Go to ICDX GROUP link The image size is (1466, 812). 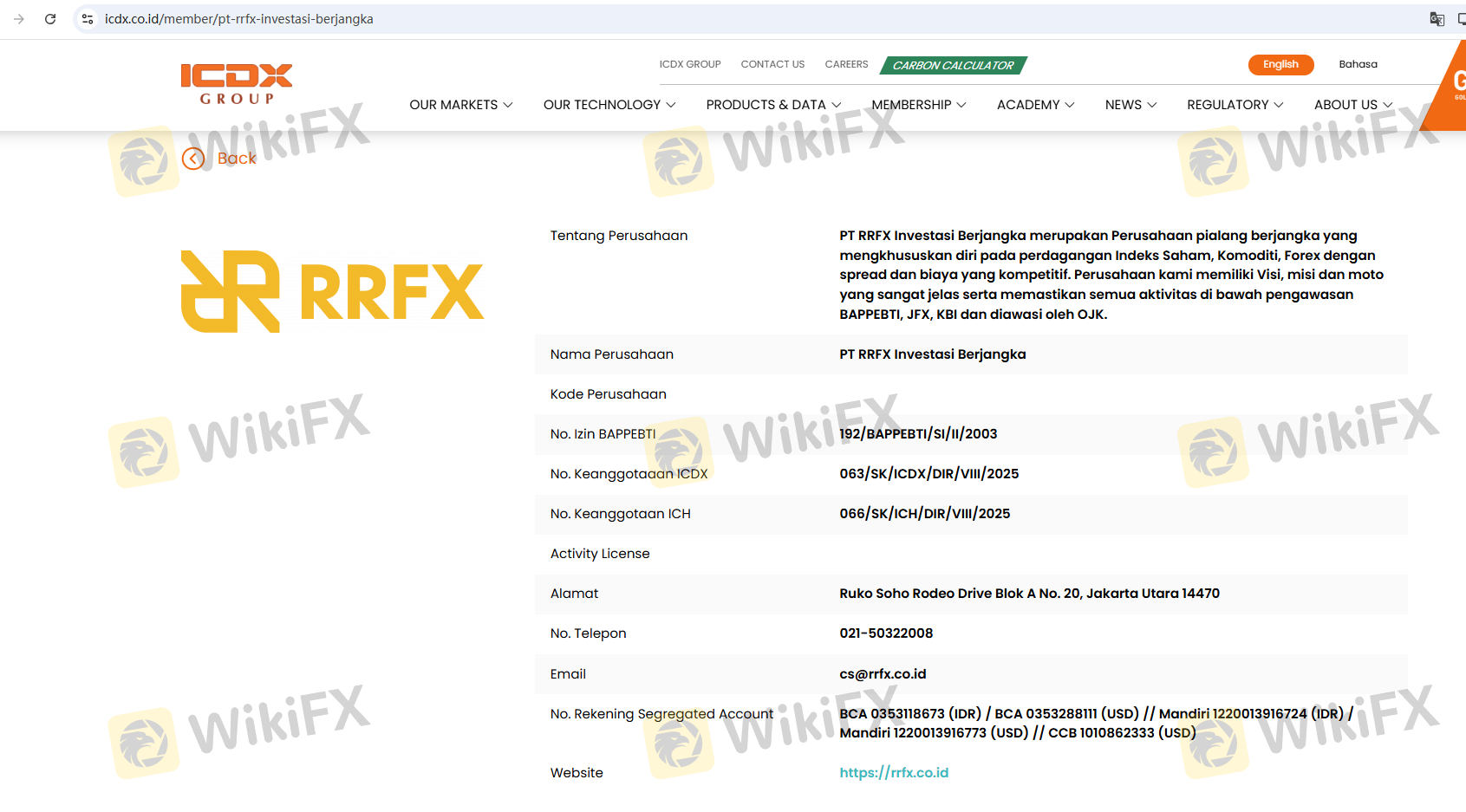pyautogui.click(x=690, y=64)
